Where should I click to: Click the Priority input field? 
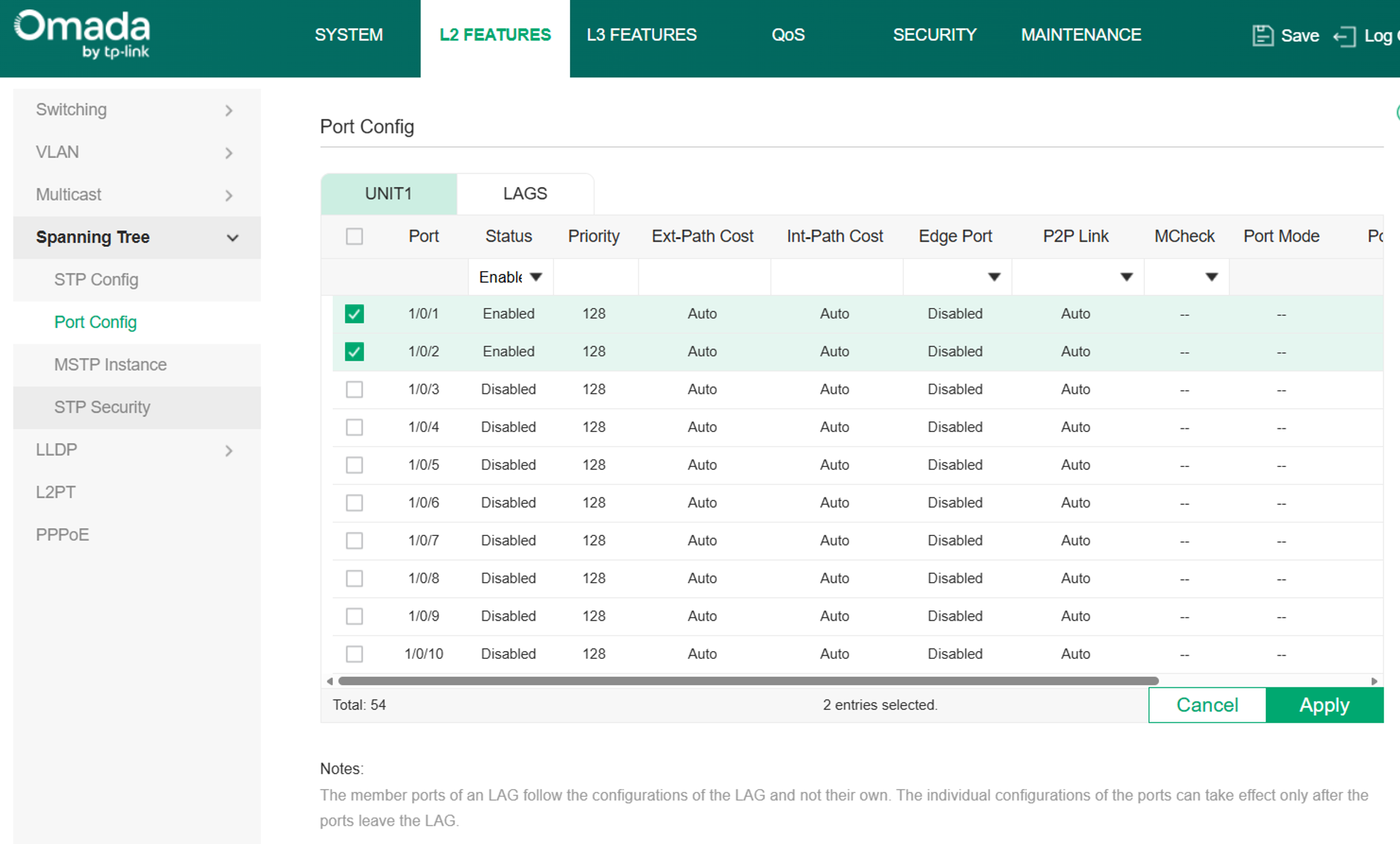pos(595,277)
